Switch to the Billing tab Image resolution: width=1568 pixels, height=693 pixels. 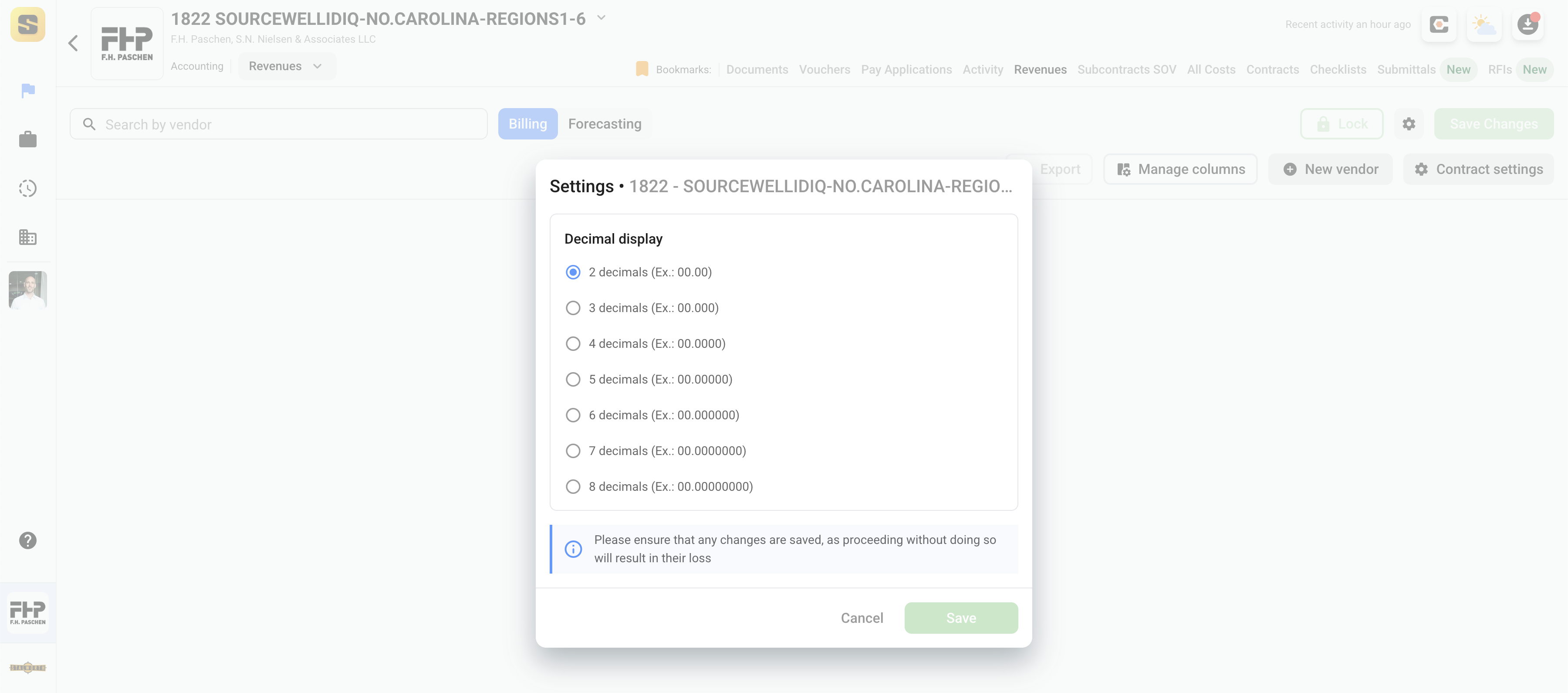(528, 124)
